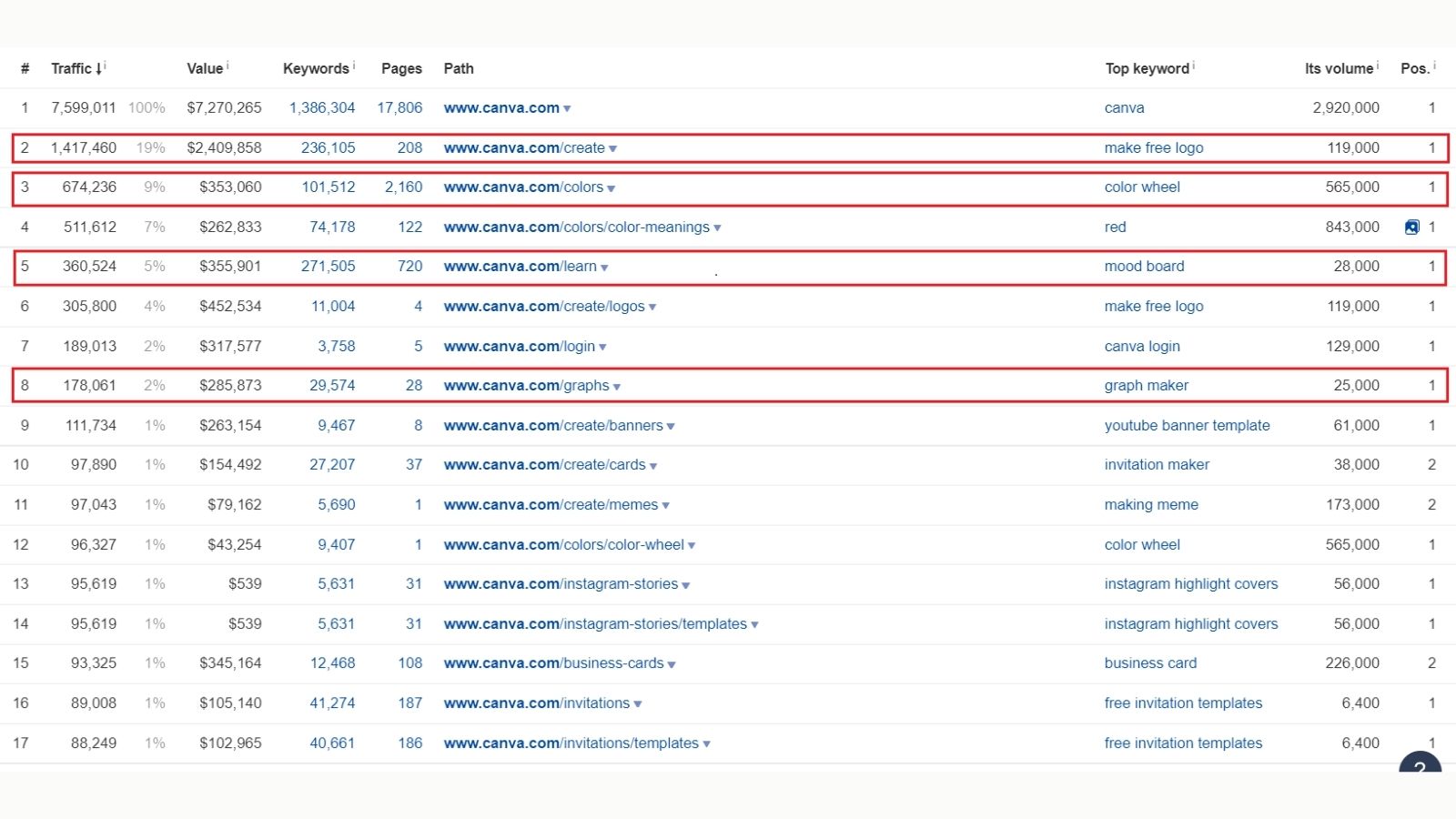The image size is (1456, 819).
Task: Click the info icon next to Its volume header
Action: point(1378,65)
